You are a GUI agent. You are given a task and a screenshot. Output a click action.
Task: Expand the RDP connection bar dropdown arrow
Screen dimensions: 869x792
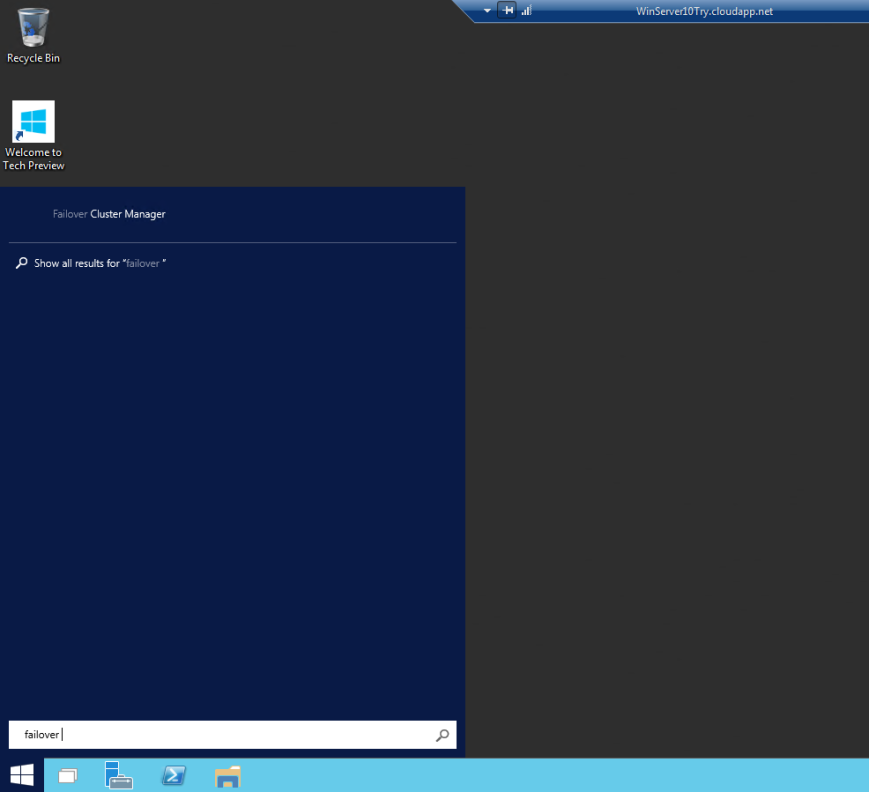click(x=487, y=10)
